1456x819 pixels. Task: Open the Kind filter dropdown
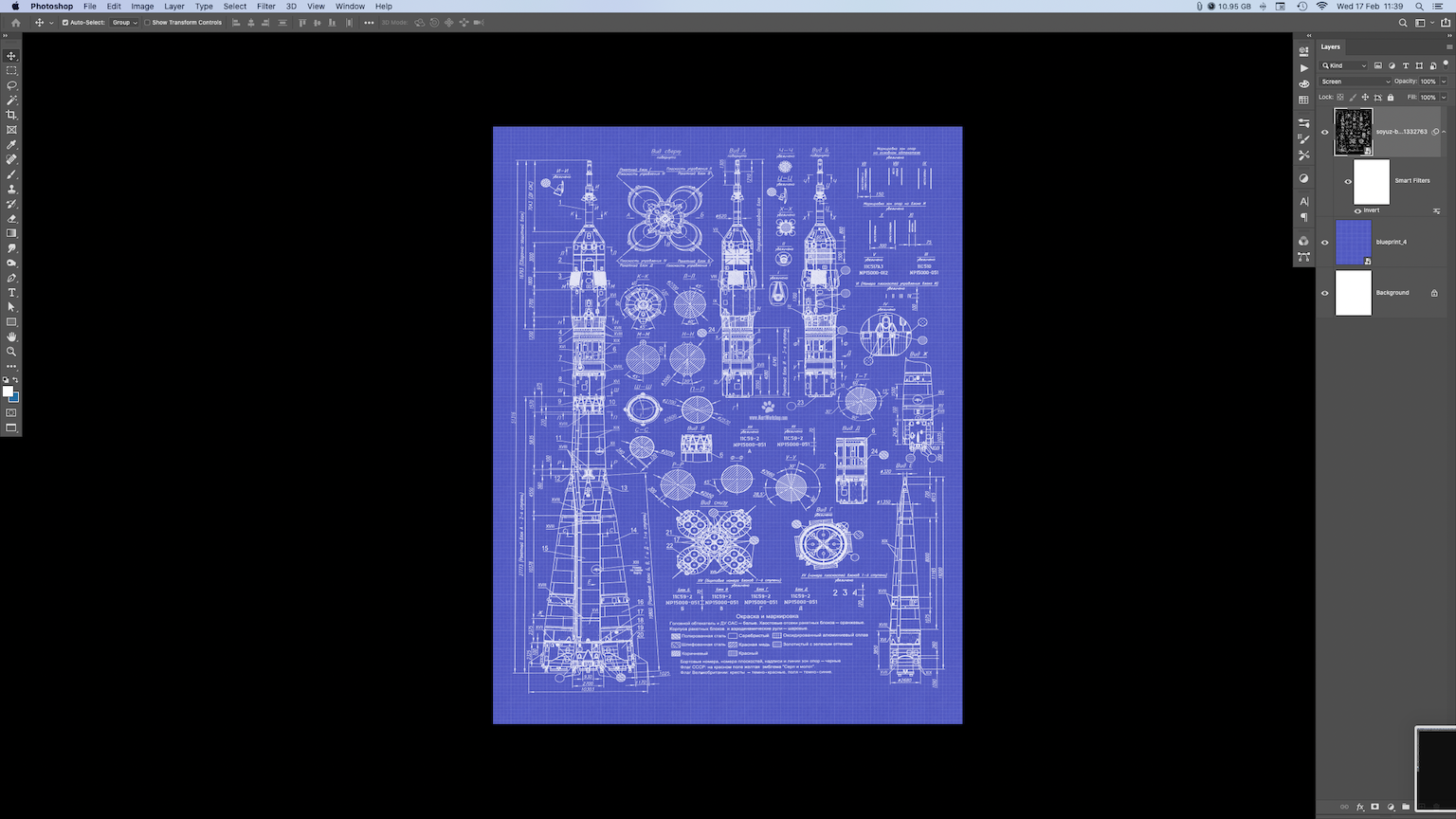1345,65
